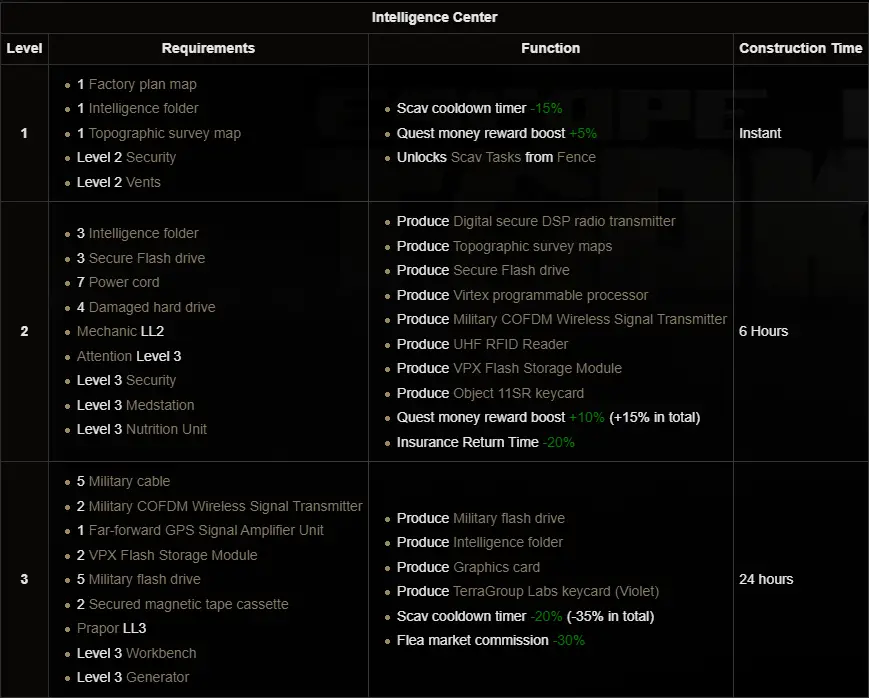Select the Power cord item link
The image size is (869, 698).
(124, 282)
